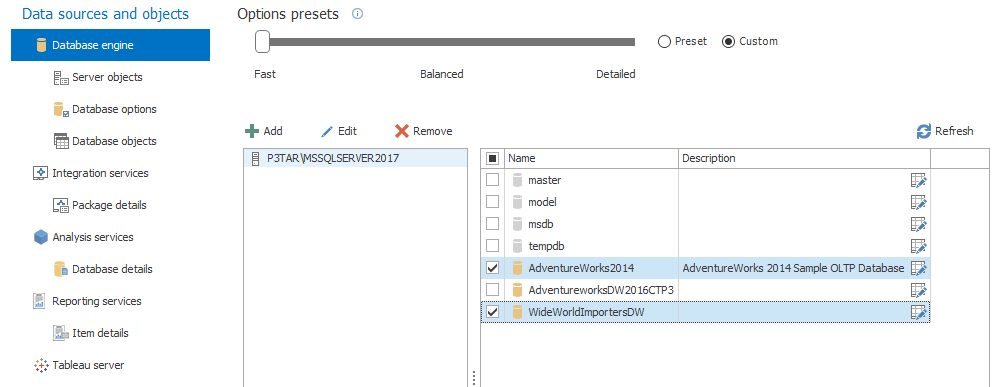
Task: Click the master database name
Action: coord(544,180)
